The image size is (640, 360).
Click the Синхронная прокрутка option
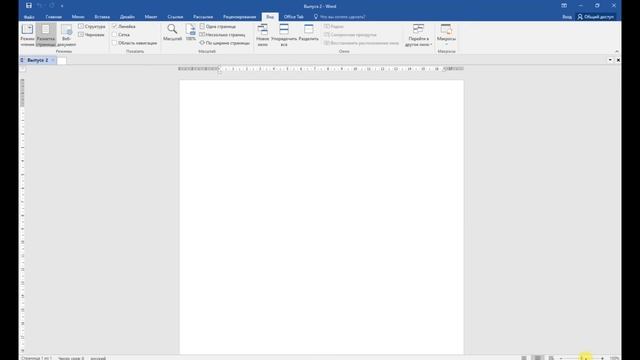350,35
